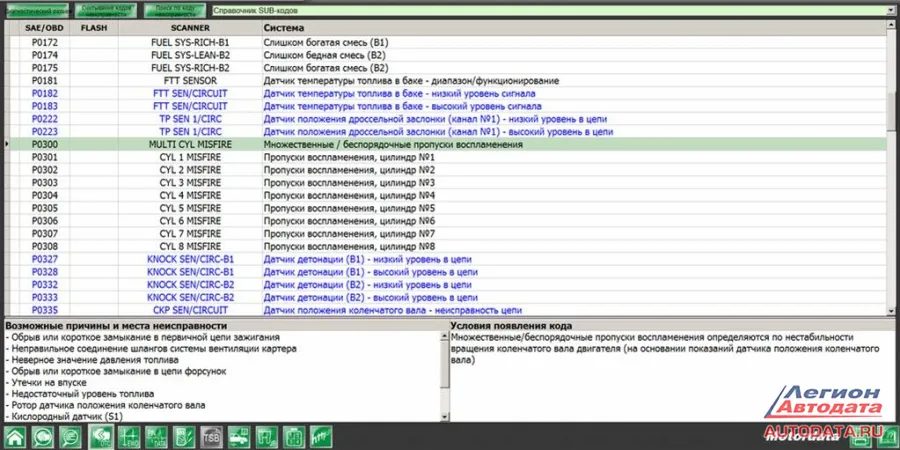The width and height of the screenshot is (900, 450).
Task: Select the P0327 KNOCK SEN/CIRC-B1 row
Action: pyautogui.click(x=190, y=259)
